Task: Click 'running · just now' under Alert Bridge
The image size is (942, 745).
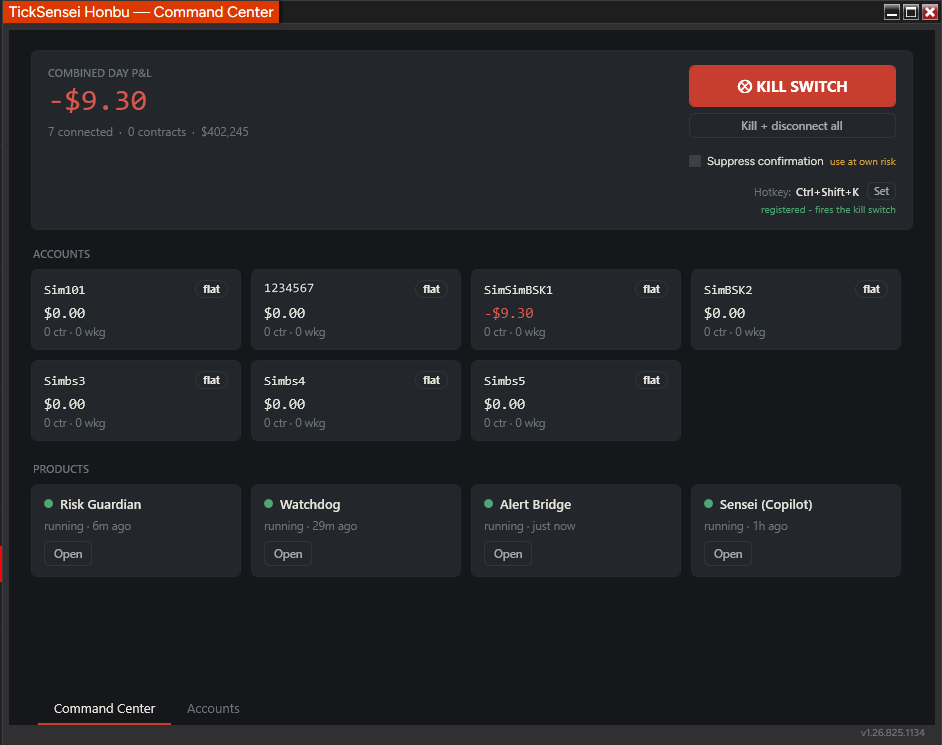Action: point(529,526)
